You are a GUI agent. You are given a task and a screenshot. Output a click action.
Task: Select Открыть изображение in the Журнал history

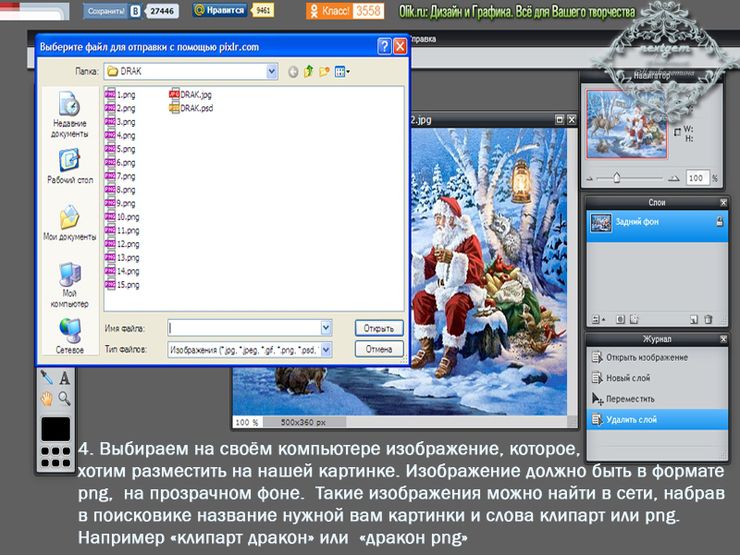point(656,357)
